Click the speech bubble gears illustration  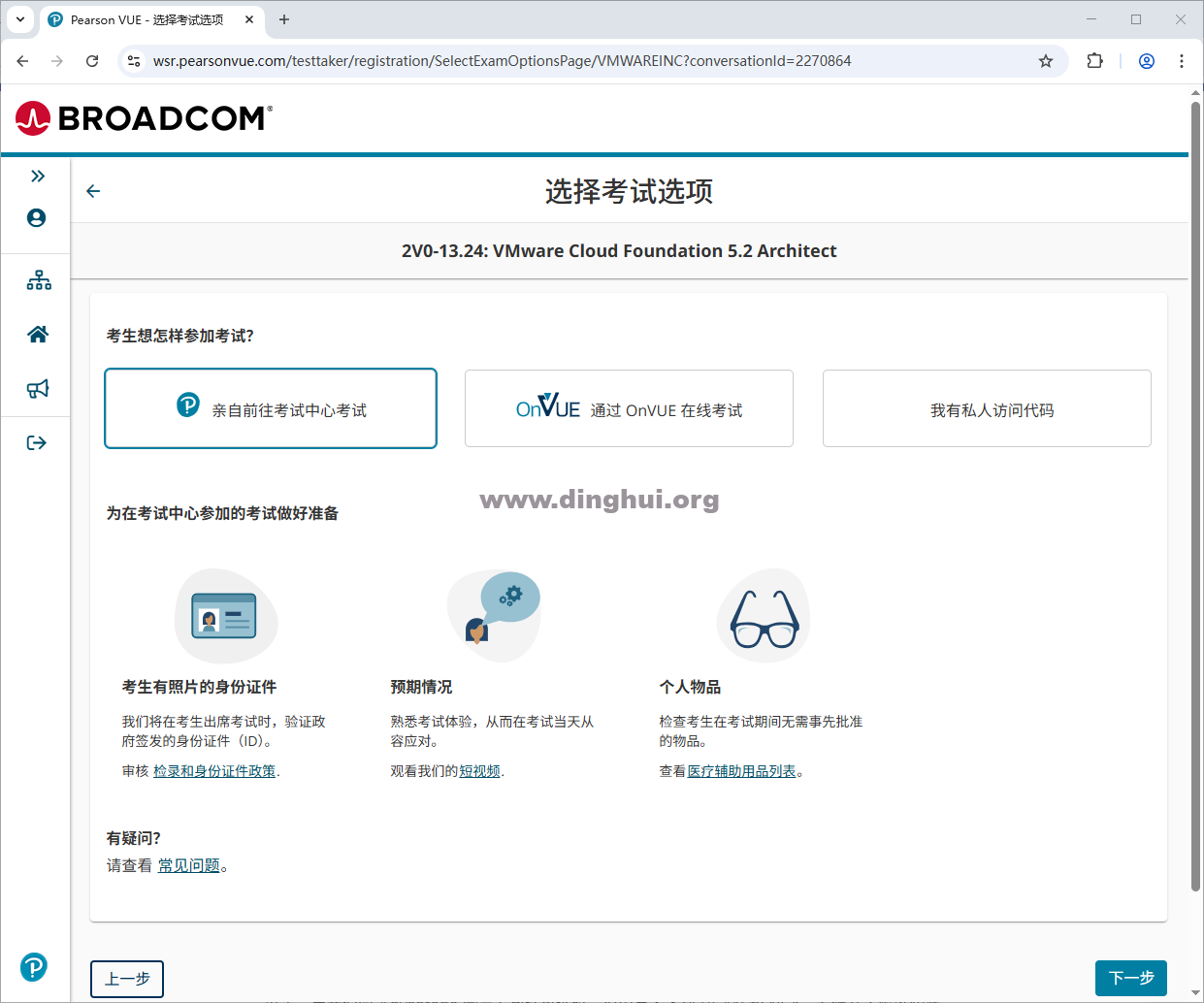pyautogui.click(x=494, y=616)
